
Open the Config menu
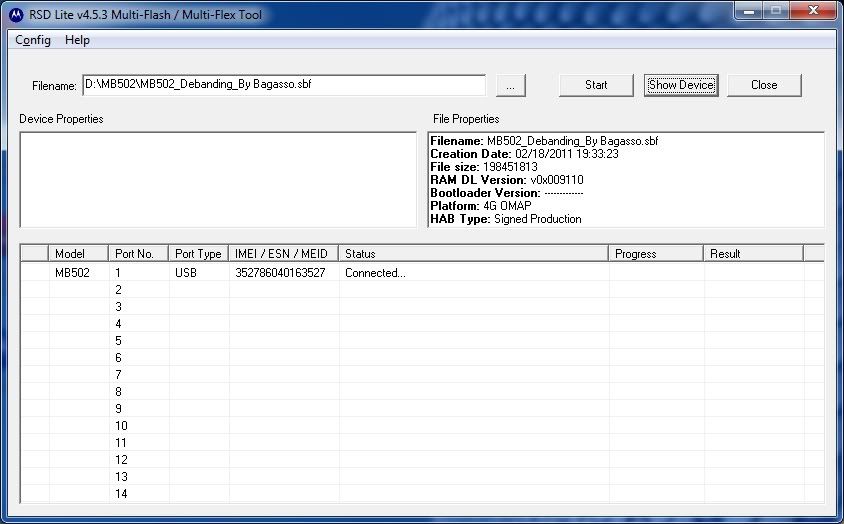pos(33,40)
